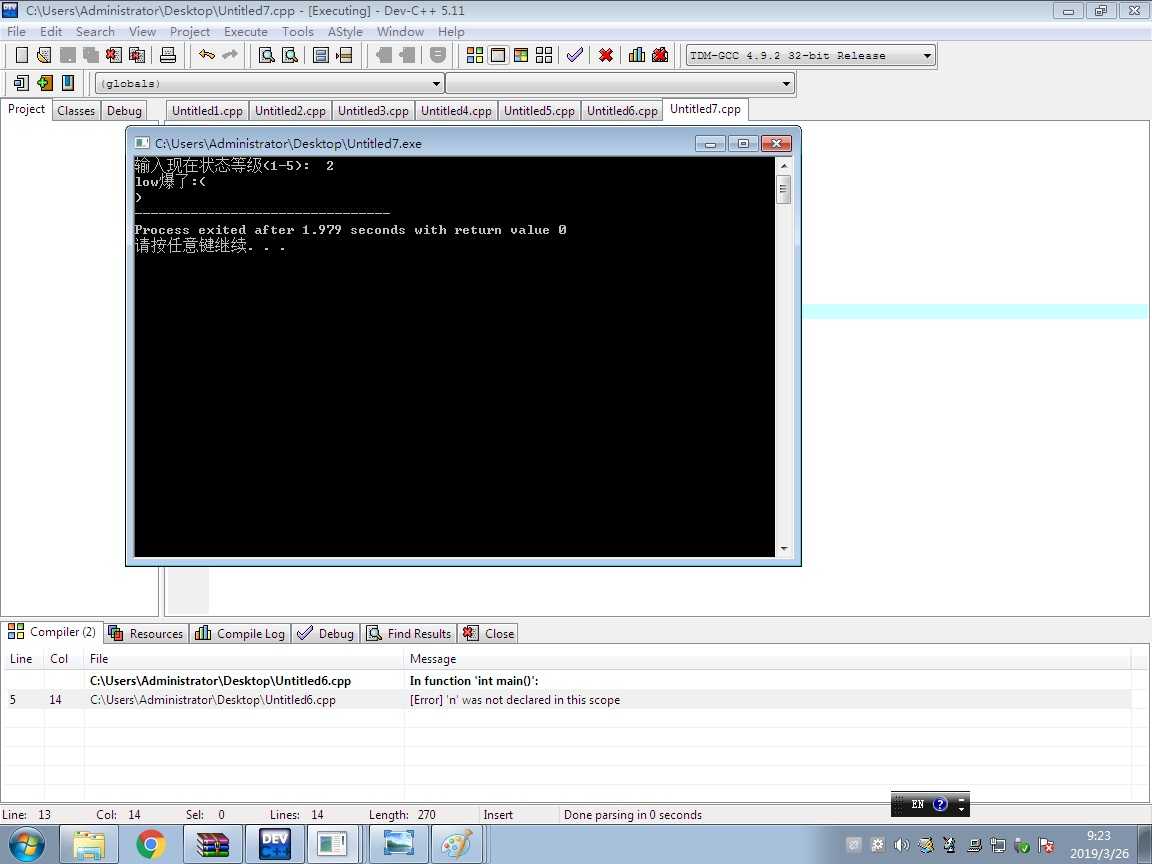1152x864 pixels.
Task: Select the 'n' was not declared error row
Action: (566, 699)
